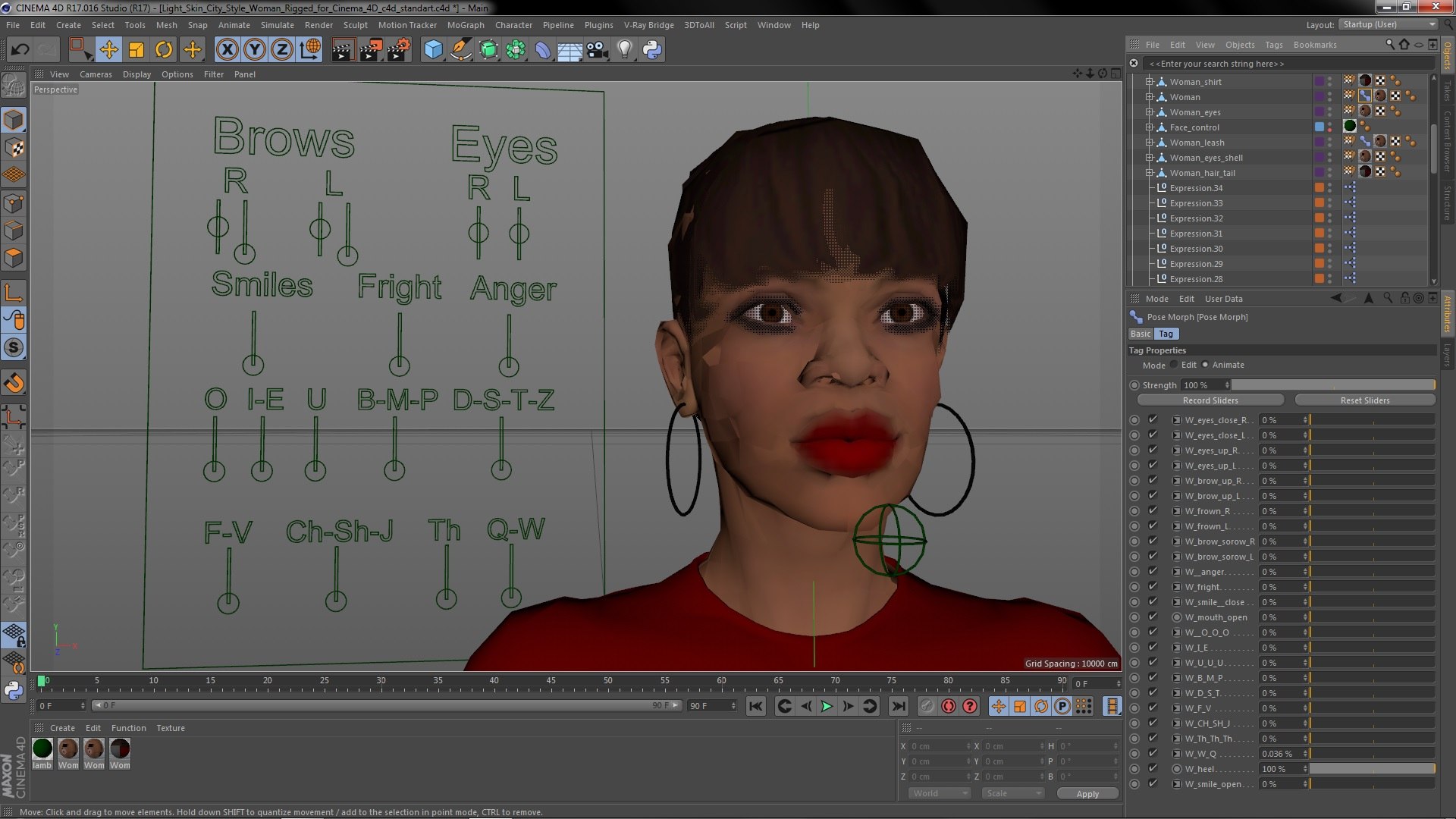The height and width of the screenshot is (819, 1456).
Task: Click frame 50 on the timeline
Action: (x=607, y=682)
